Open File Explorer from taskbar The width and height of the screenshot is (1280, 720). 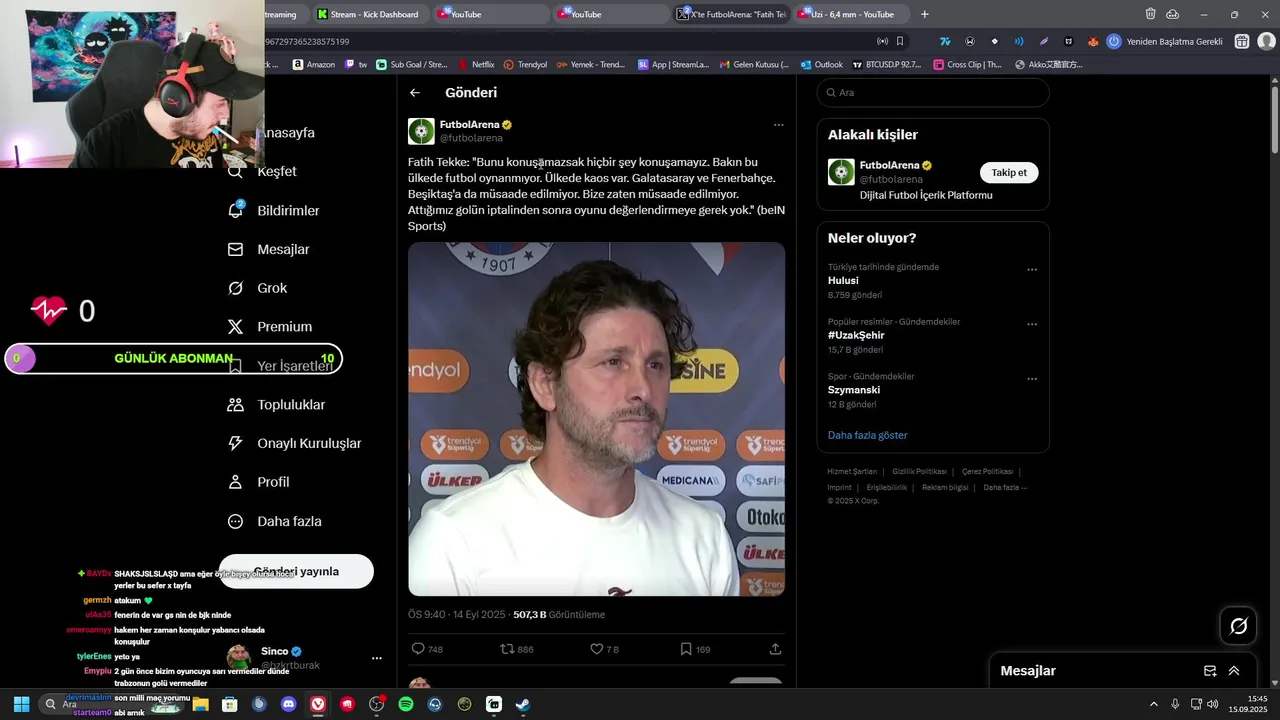[201, 704]
